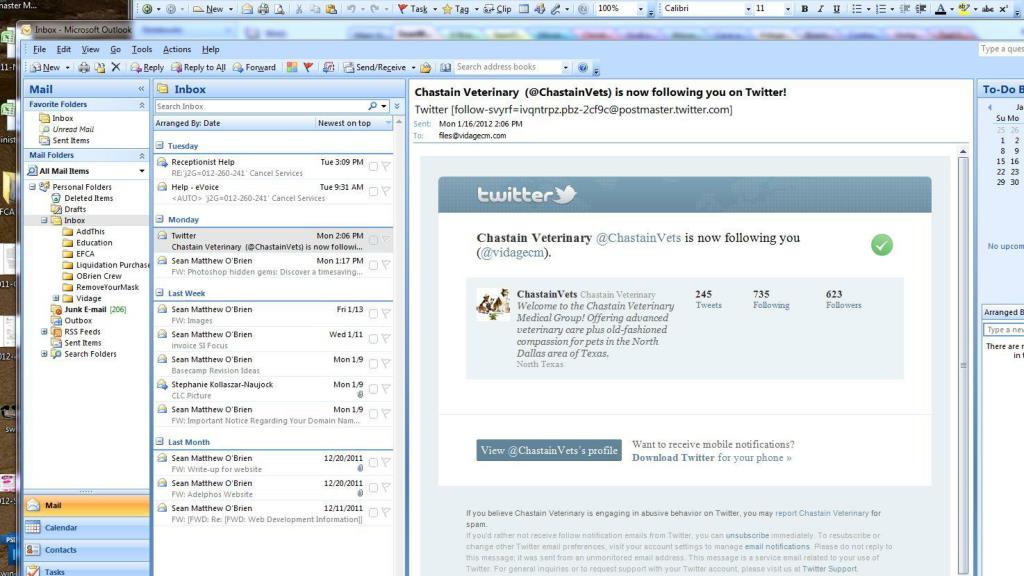The height and width of the screenshot is (576, 1024).
Task: Click the Bold button in background window
Action: tap(805, 8)
